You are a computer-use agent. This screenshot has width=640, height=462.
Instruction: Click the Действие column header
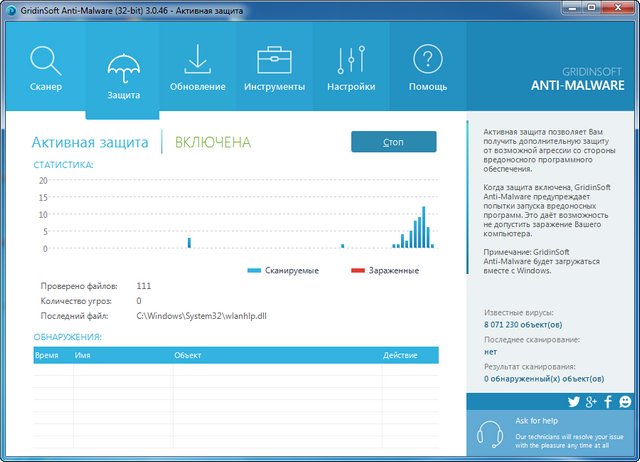click(x=400, y=356)
